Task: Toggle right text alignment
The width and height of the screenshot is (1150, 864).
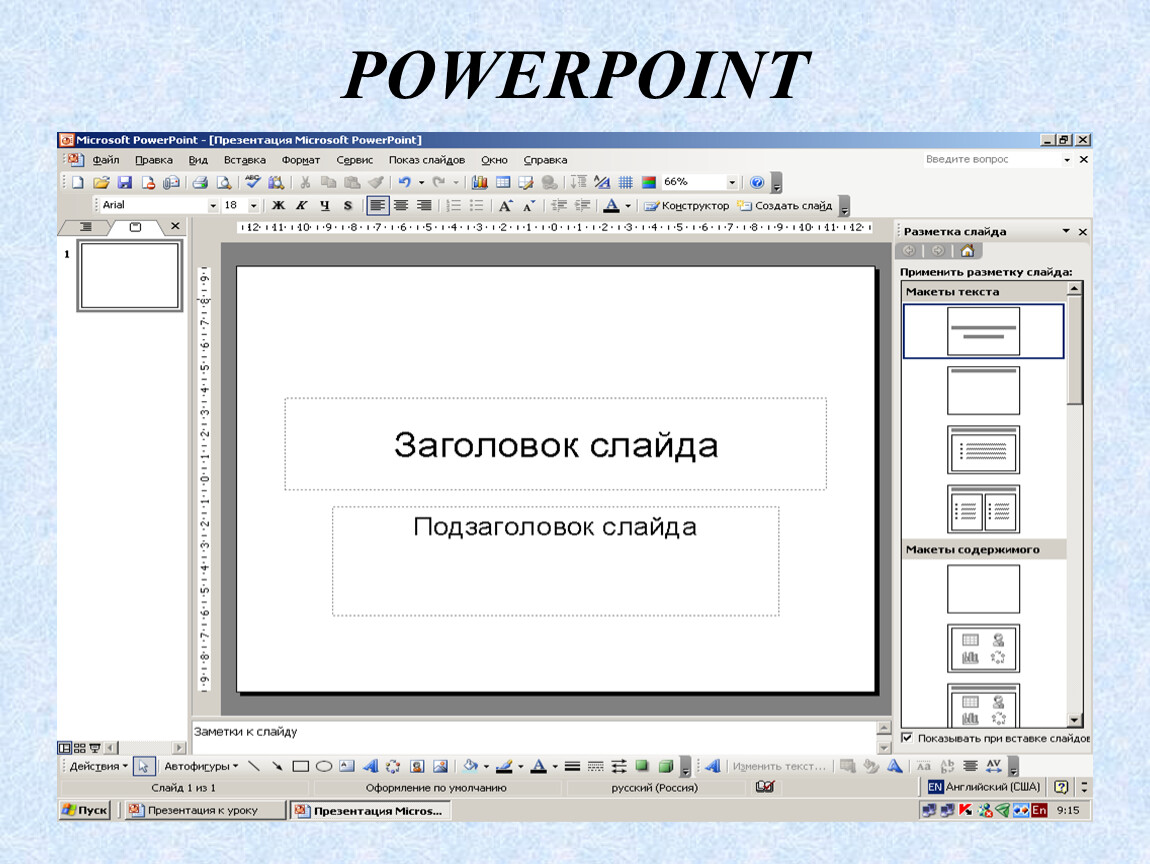Action: (x=424, y=206)
